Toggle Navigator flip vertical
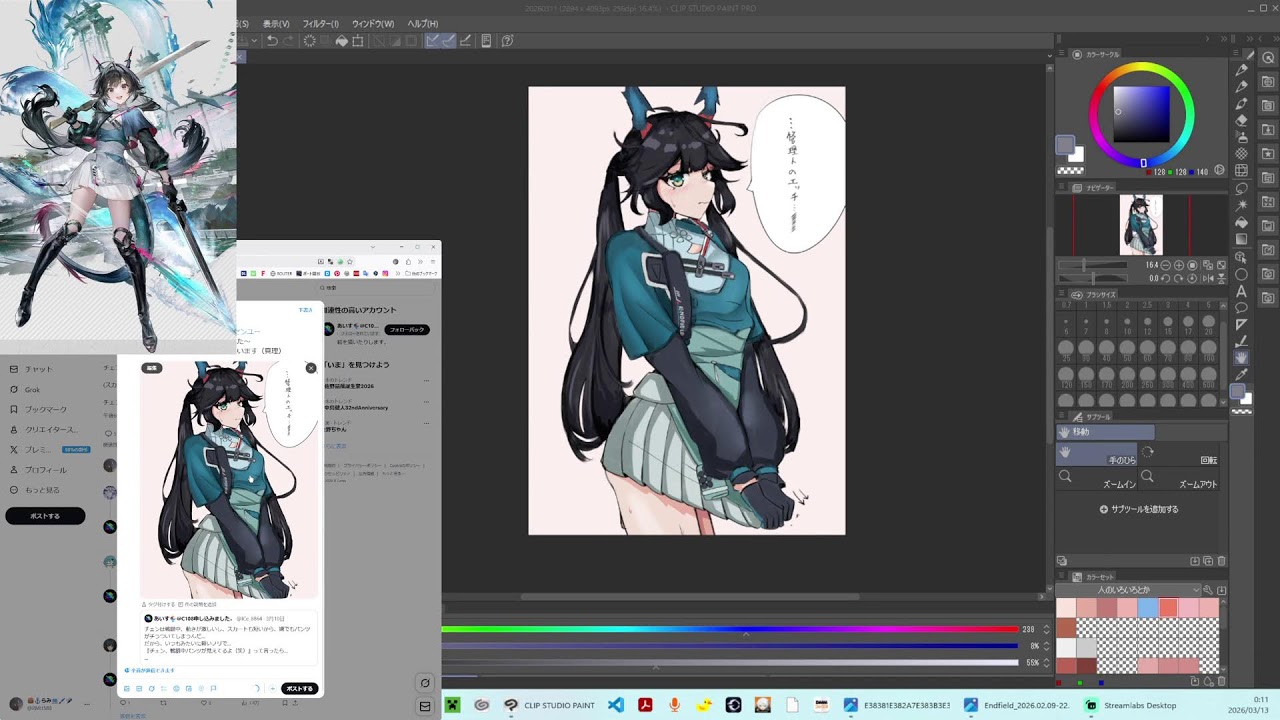The width and height of the screenshot is (1280, 720). tap(1221, 279)
